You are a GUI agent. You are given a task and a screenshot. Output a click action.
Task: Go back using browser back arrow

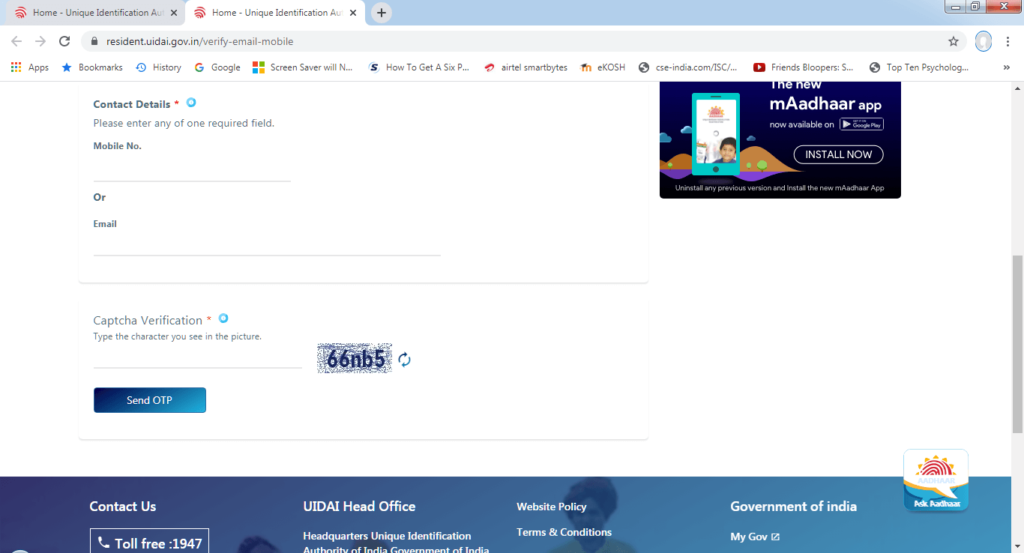point(16,41)
